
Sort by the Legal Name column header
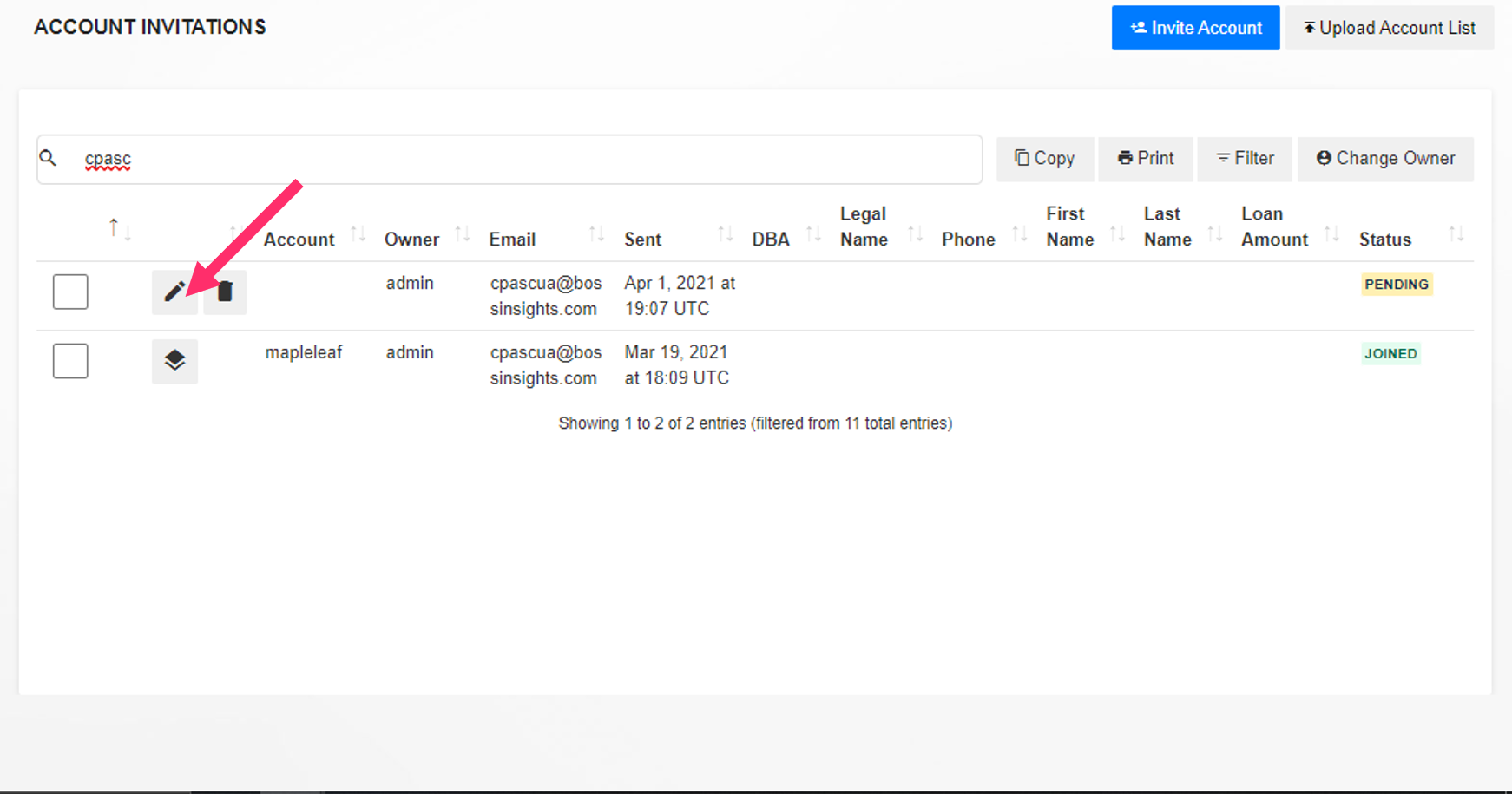tap(864, 226)
